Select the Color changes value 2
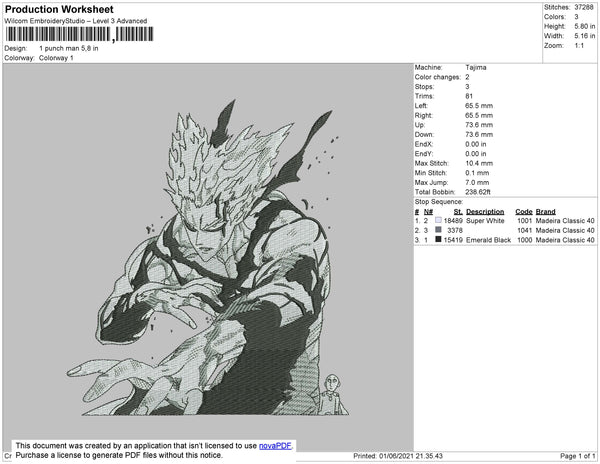The image size is (600, 464). (467, 77)
